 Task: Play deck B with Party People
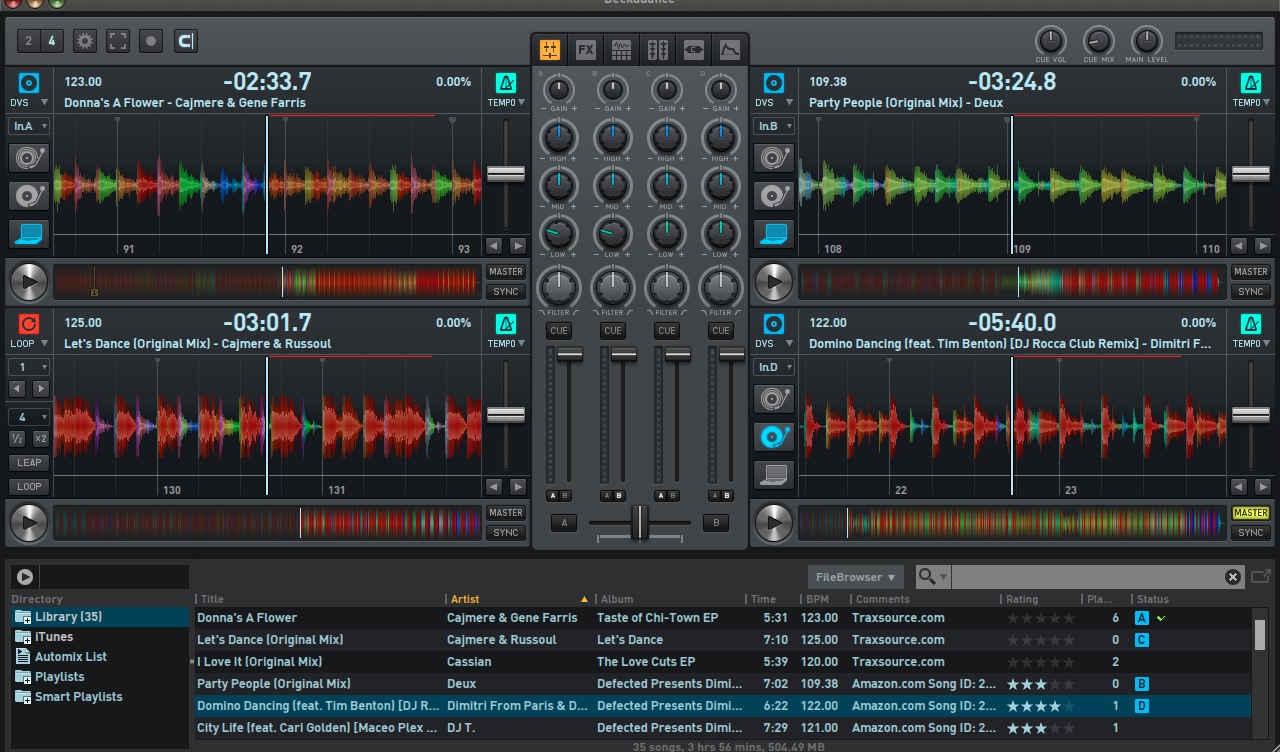pyautogui.click(x=773, y=282)
